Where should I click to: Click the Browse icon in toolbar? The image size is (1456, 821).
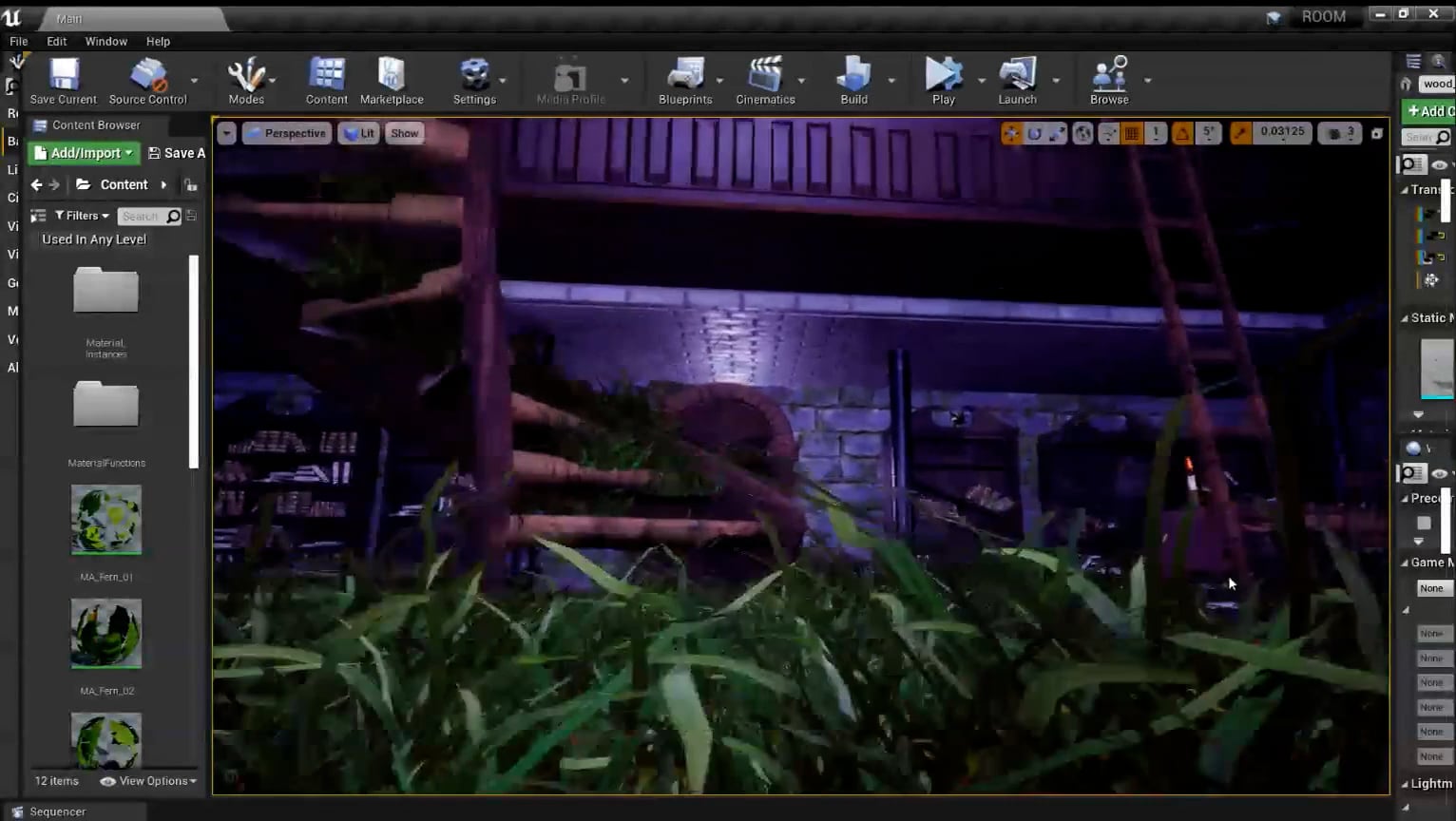(x=1109, y=80)
